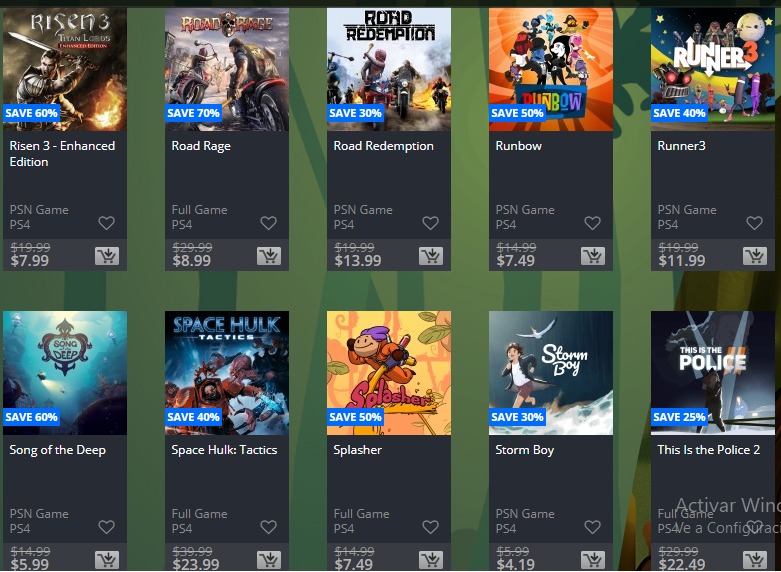Toggle Runner3 wishlist heart

[754, 223]
